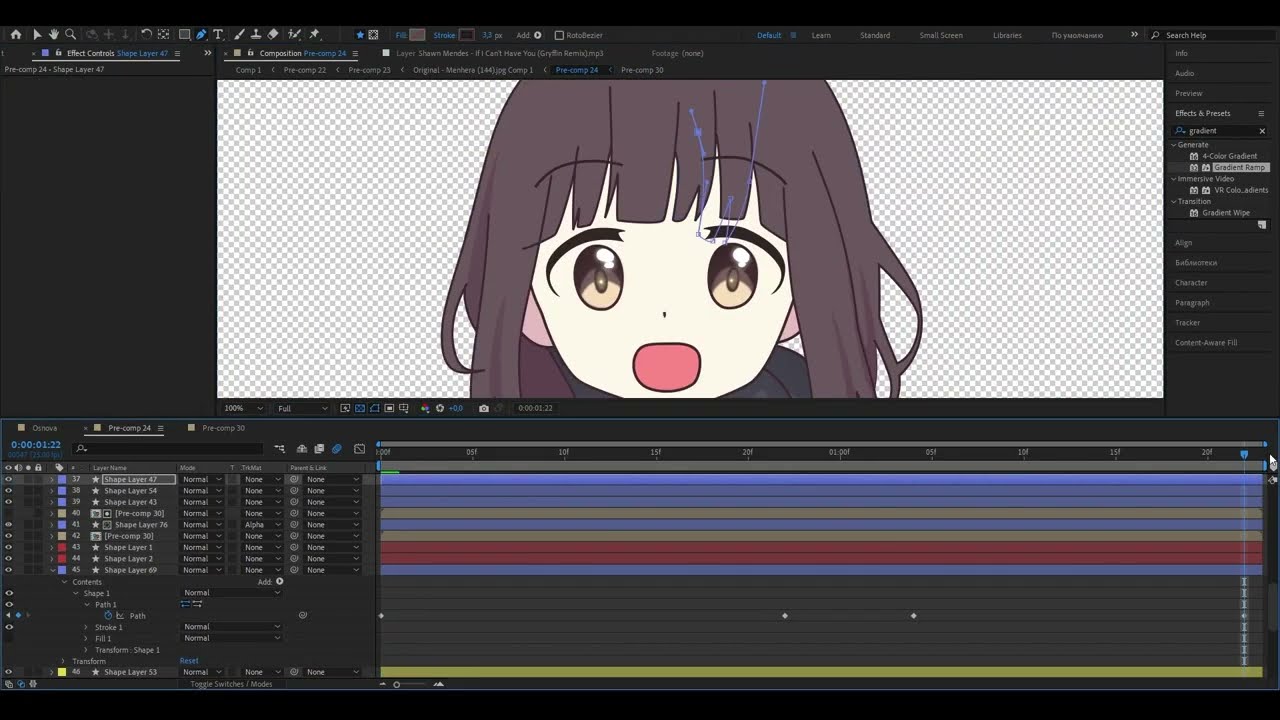Screen dimensions: 1280x720
Task: Select the Learn workspace
Action: 821,35
